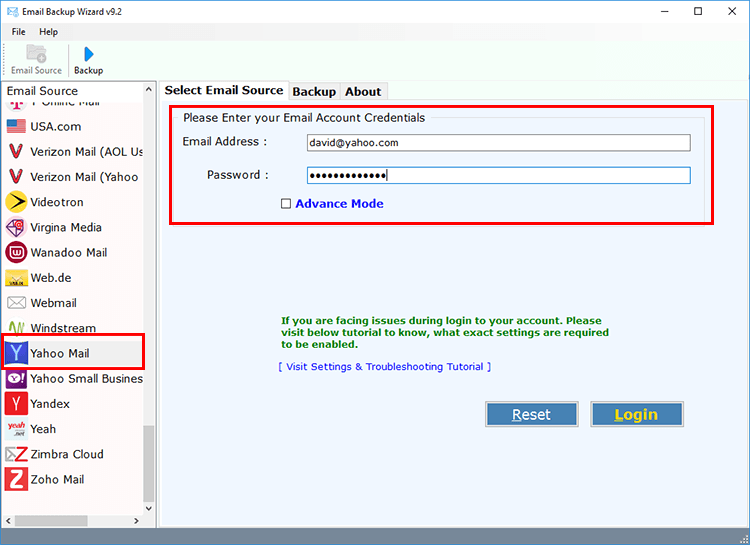Open the Help menu
750x545 pixels.
tap(48, 32)
